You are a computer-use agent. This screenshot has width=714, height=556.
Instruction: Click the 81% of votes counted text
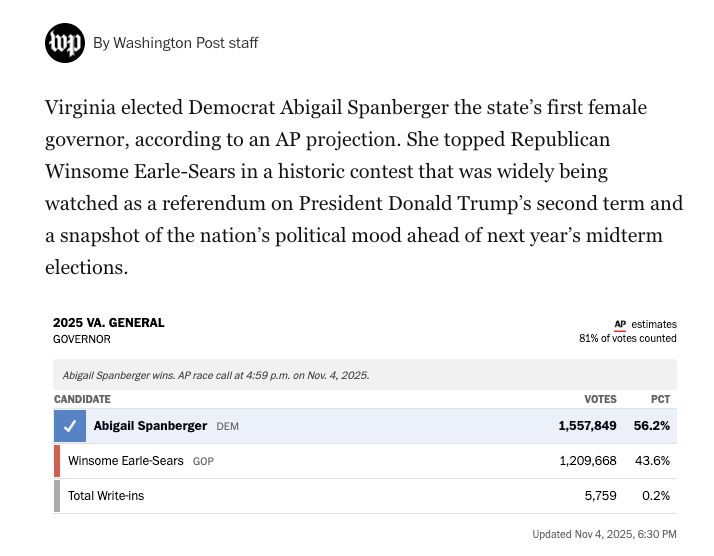click(627, 339)
